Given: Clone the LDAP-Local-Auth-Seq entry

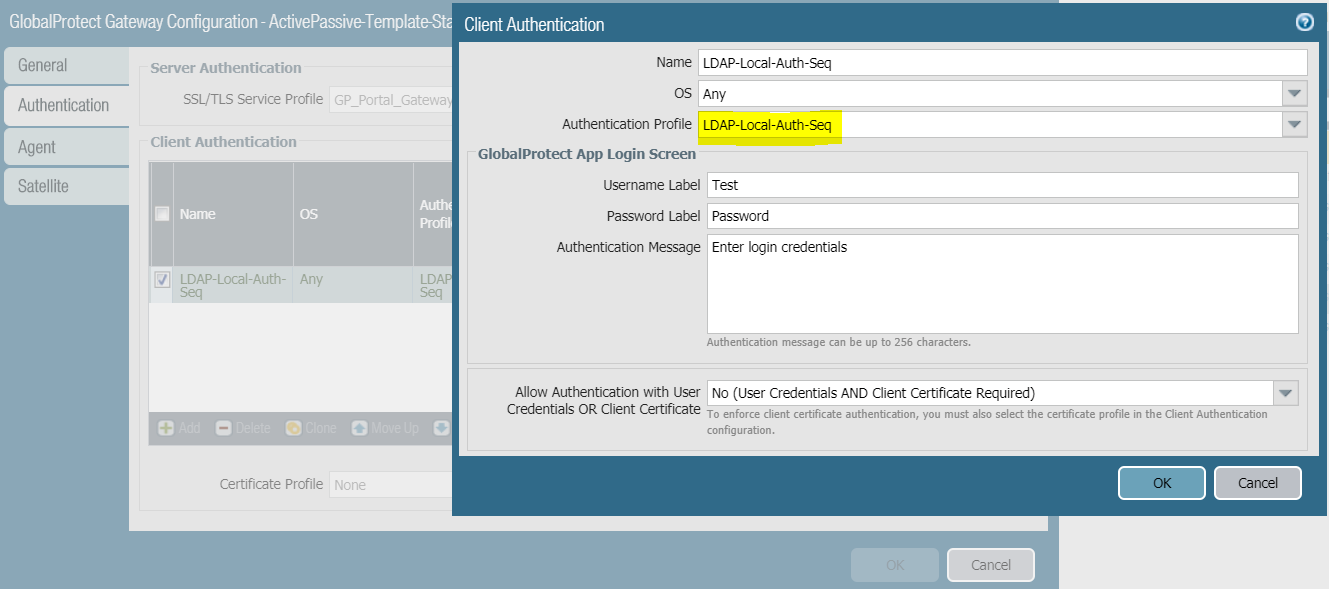Looking at the screenshot, I should tap(311, 427).
